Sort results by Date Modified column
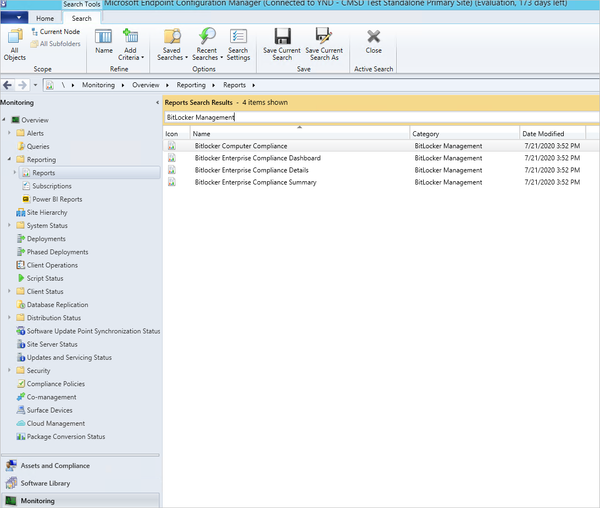 coord(553,134)
